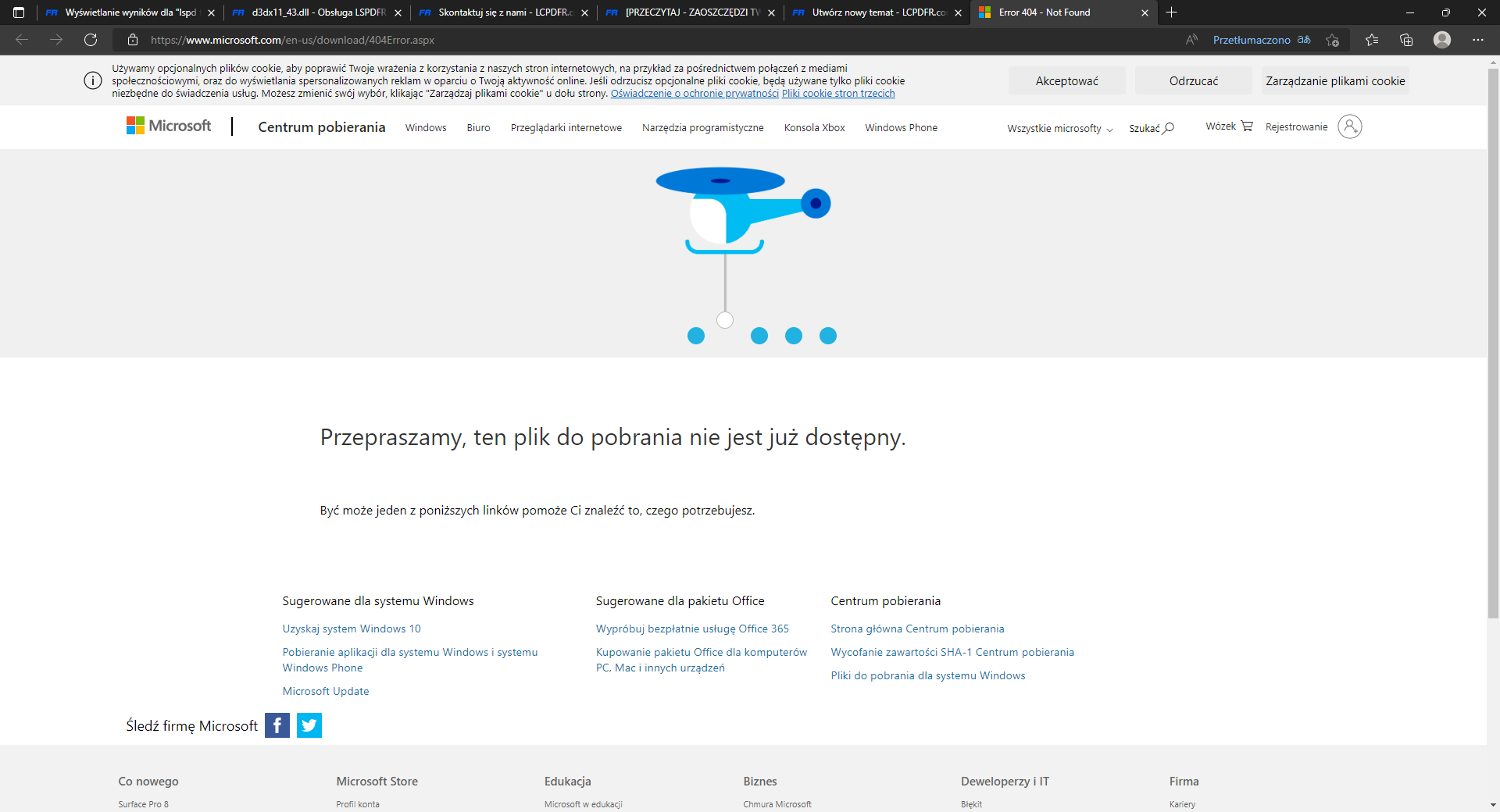Reload the current page
The image size is (1500, 812).
(x=91, y=40)
